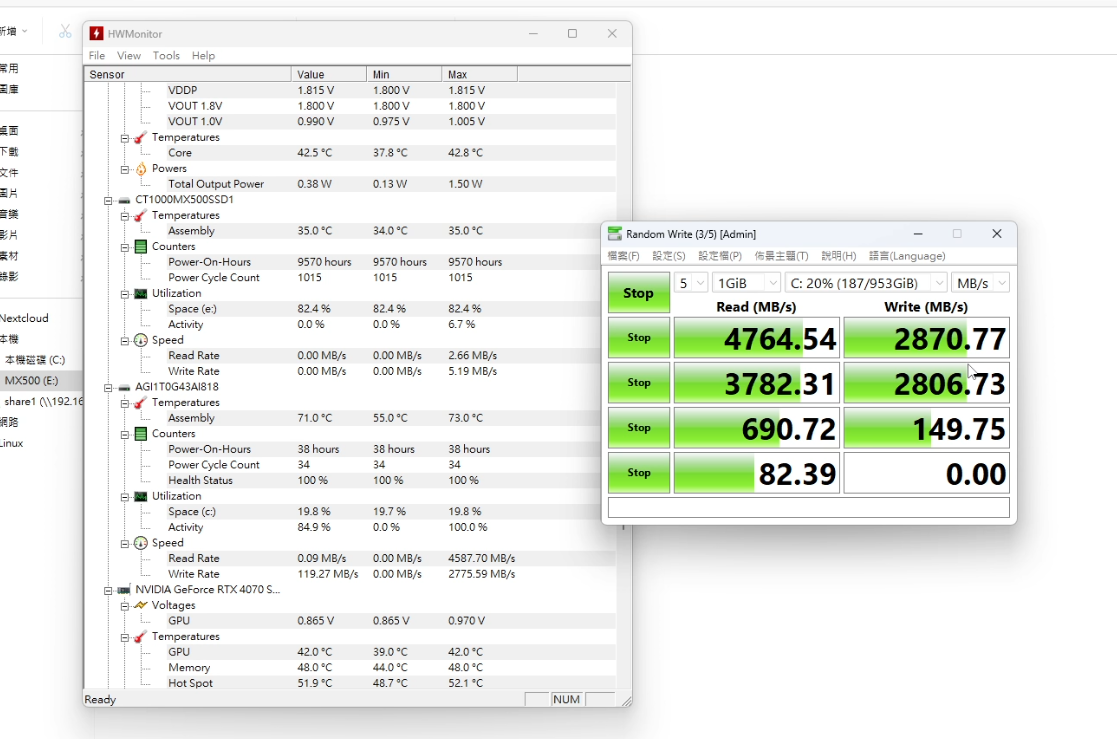Click Speed gauge icon under CT1000MX500SSD1

pos(140,341)
